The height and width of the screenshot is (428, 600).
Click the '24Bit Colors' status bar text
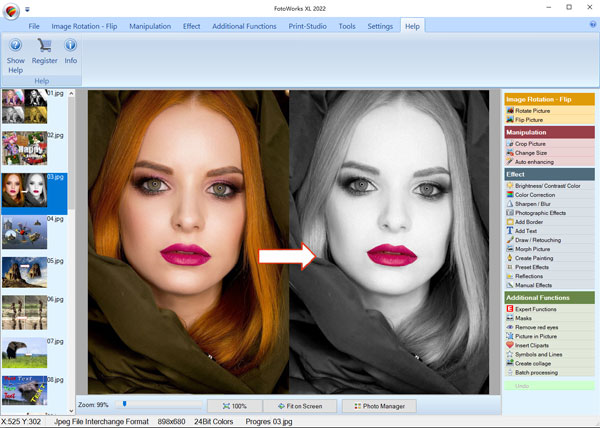tap(214, 421)
